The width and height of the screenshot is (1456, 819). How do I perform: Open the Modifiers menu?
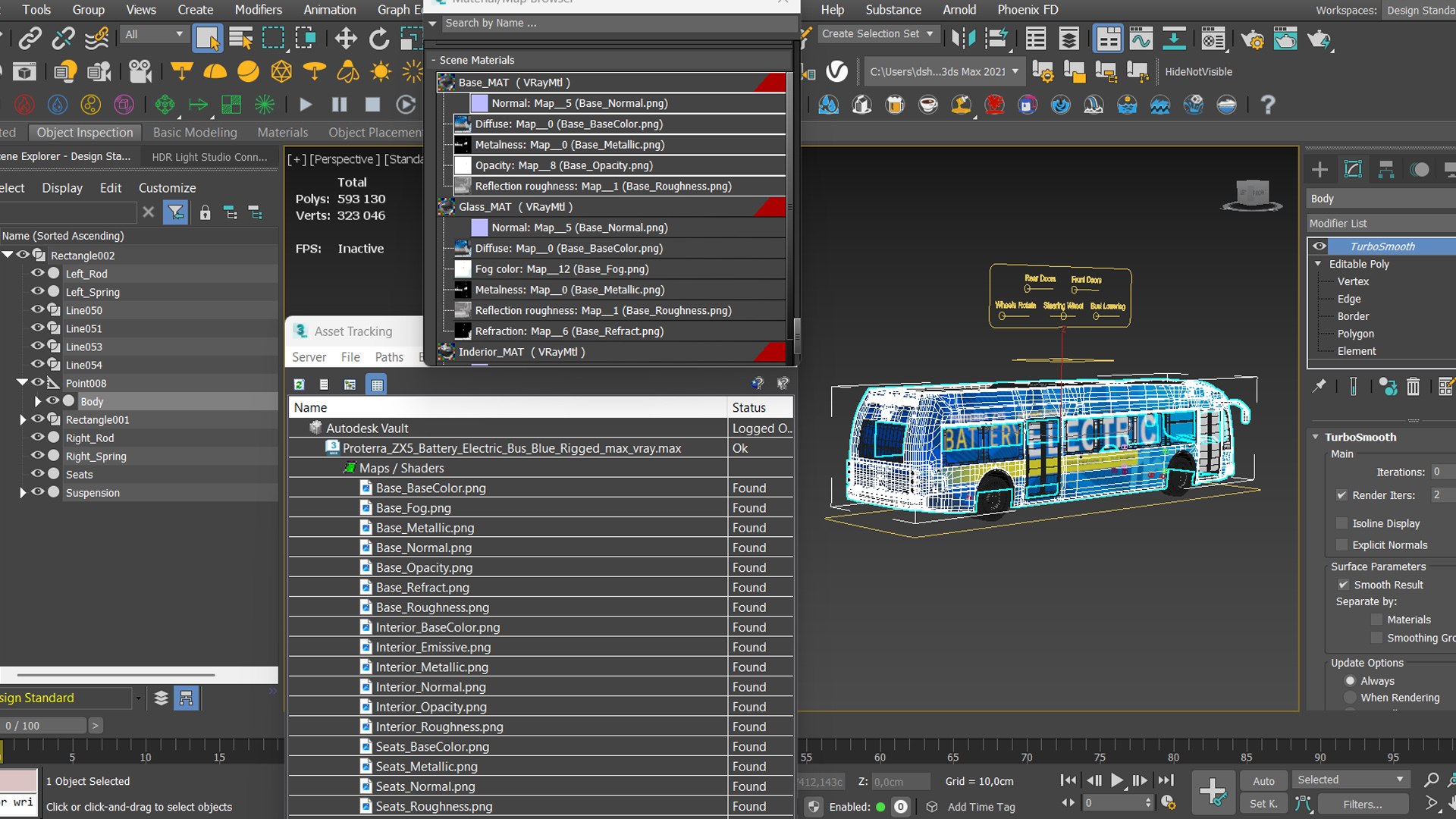[x=258, y=10]
